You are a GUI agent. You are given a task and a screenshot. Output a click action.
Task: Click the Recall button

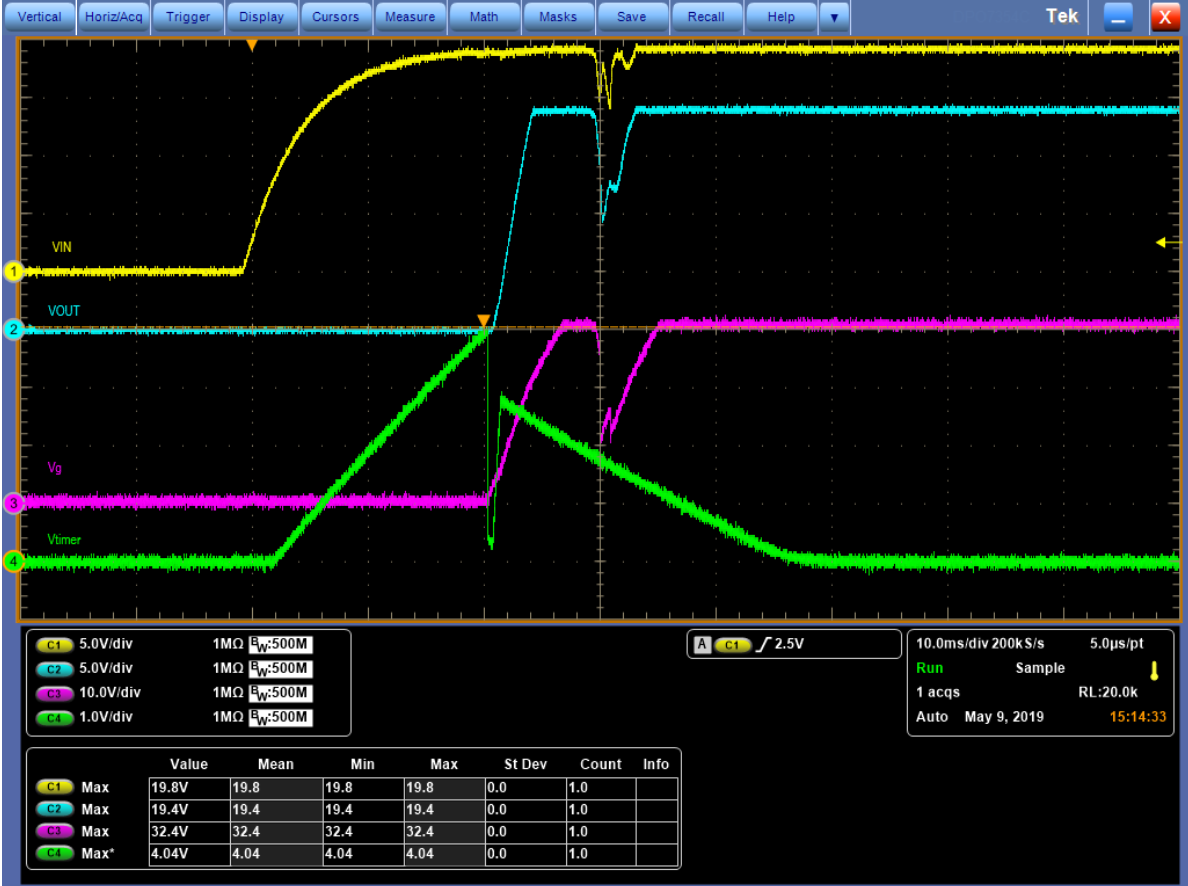(706, 17)
